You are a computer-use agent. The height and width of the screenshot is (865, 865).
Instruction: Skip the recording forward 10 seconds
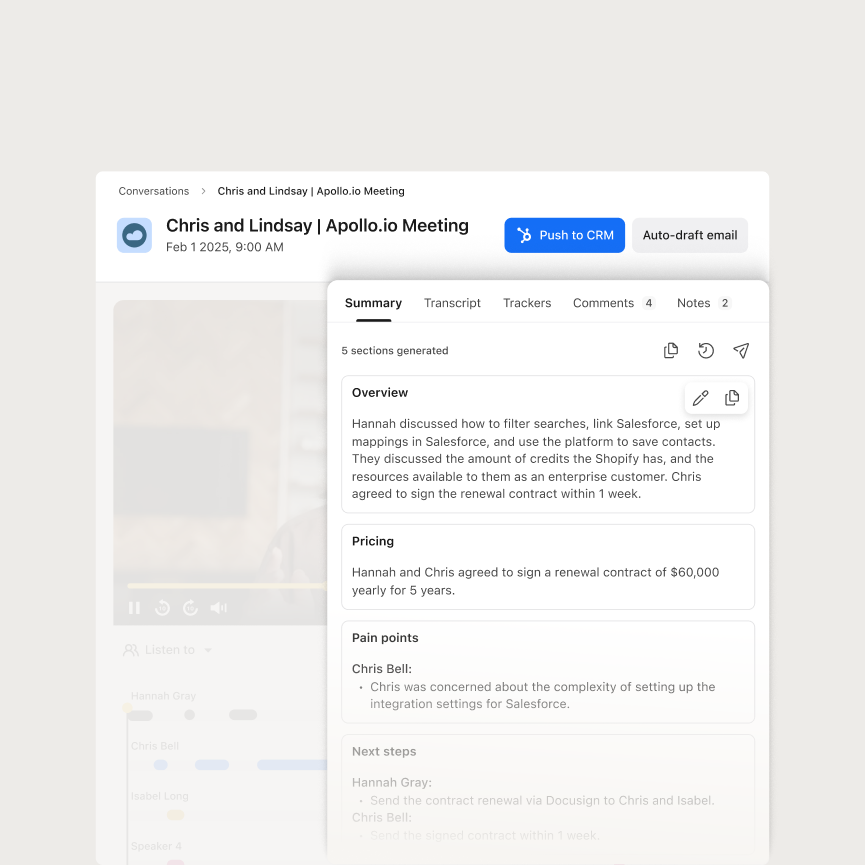(x=189, y=607)
